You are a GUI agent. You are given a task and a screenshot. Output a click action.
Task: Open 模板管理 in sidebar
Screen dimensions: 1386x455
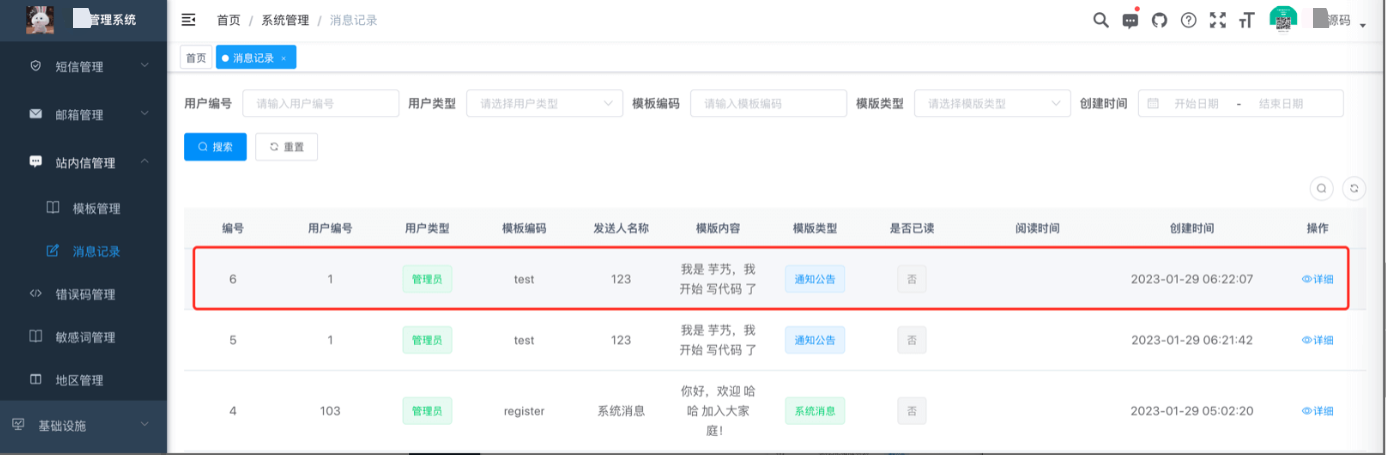(x=96, y=209)
